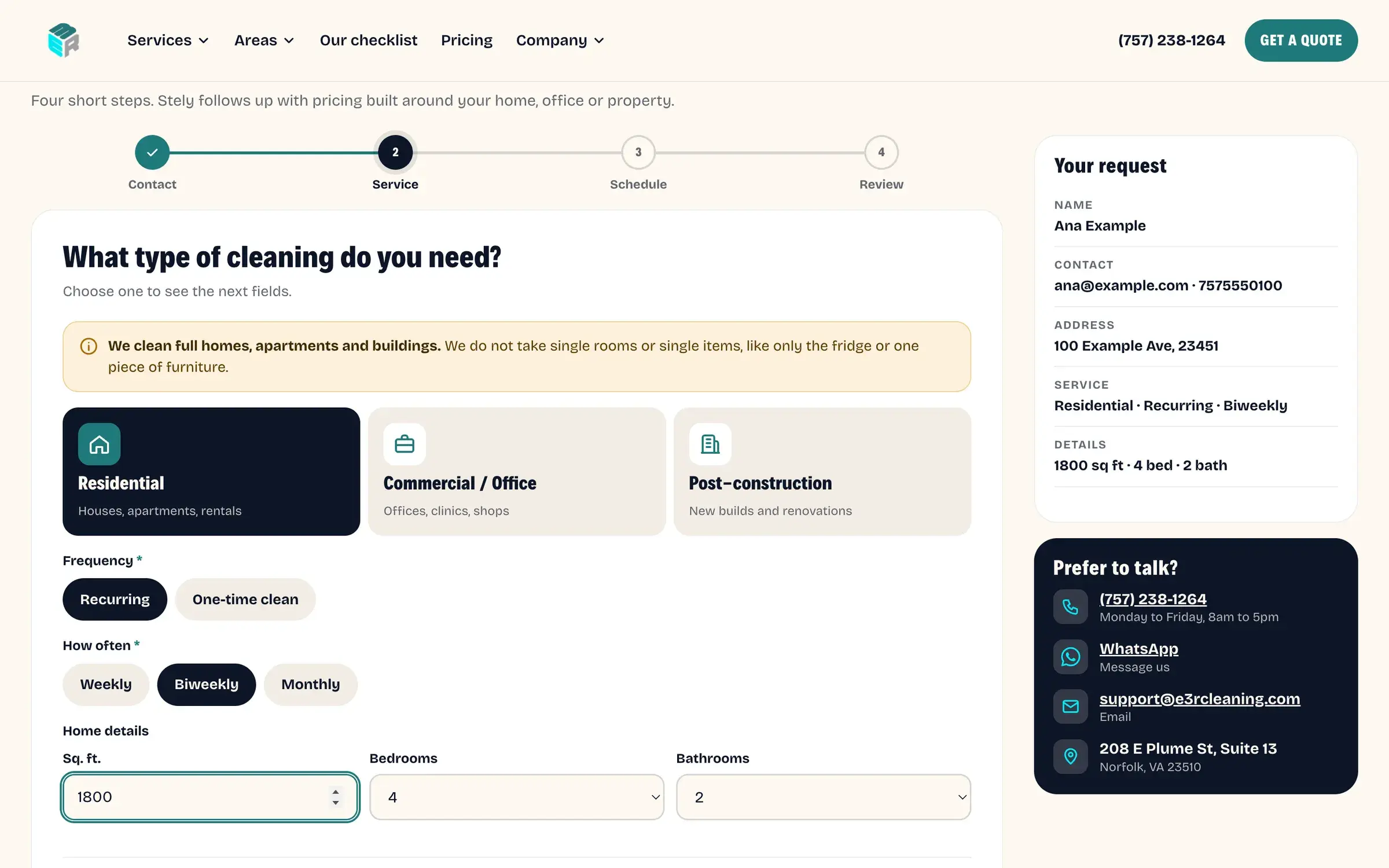
Task: Click the info icon in yellow notice
Action: [89, 346]
